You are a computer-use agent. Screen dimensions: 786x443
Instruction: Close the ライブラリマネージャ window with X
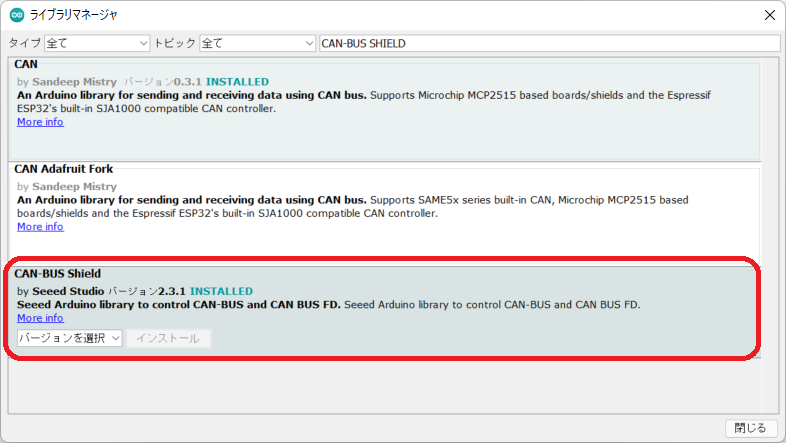pyautogui.click(x=770, y=15)
